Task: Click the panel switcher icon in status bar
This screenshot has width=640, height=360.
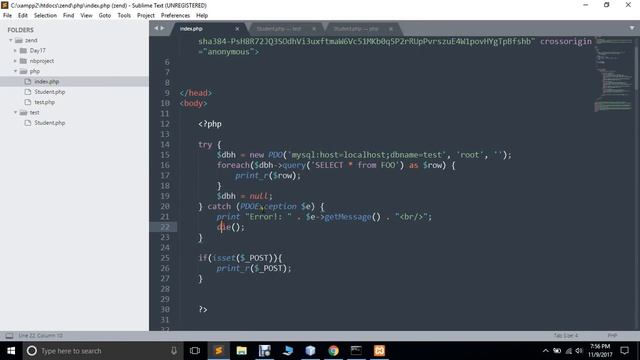Action: click(x=9, y=336)
